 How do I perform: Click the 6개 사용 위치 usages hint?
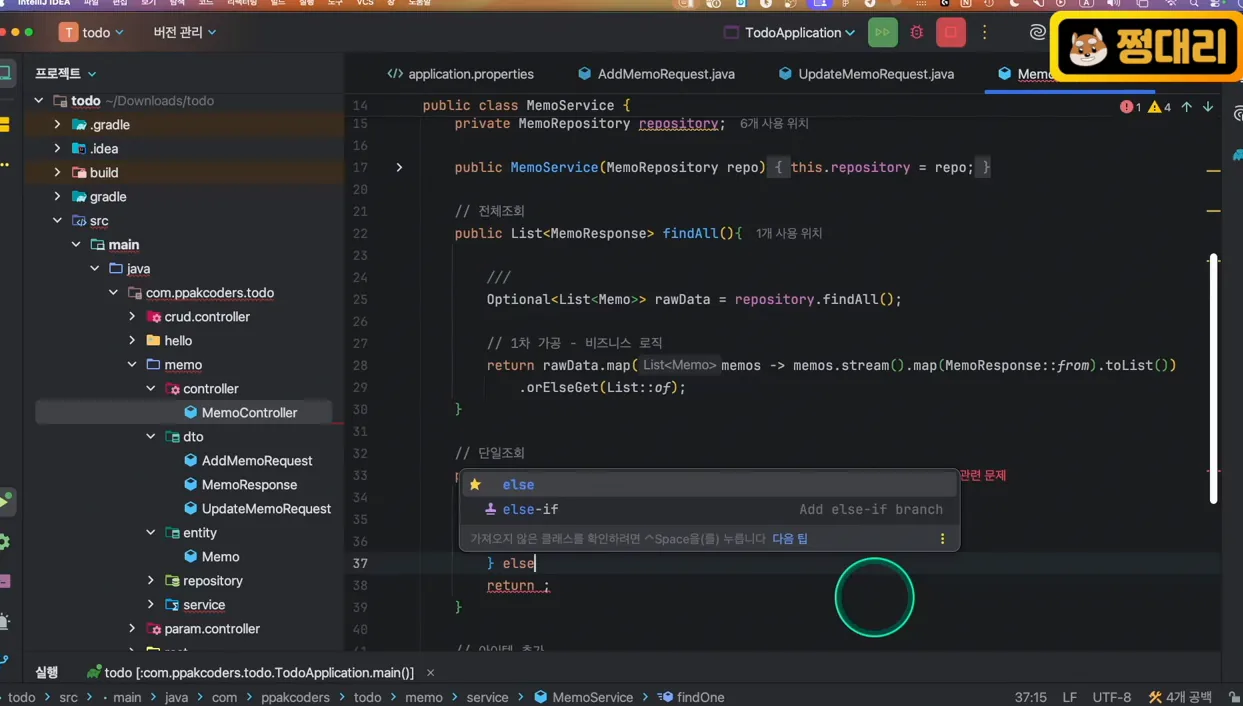pyautogui.click(x=774, y=124)
